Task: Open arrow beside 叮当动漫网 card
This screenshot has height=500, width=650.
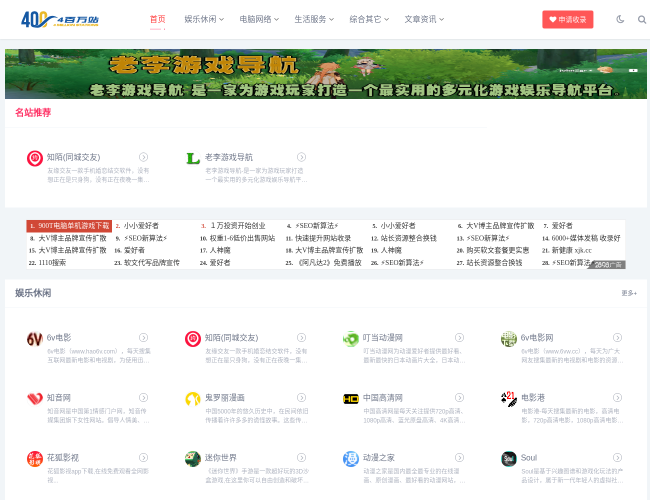Action: point(459,337)
